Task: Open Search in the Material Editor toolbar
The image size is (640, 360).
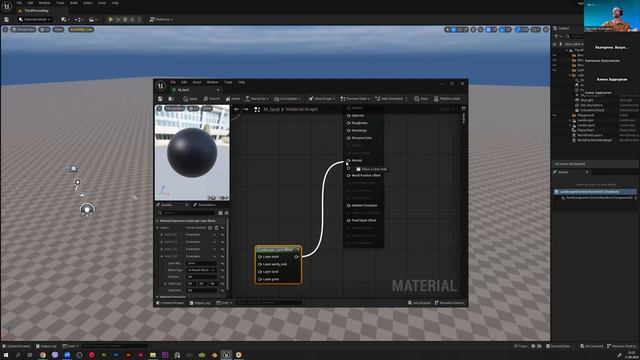Action: pyautogui.click(x=211, y=99)
